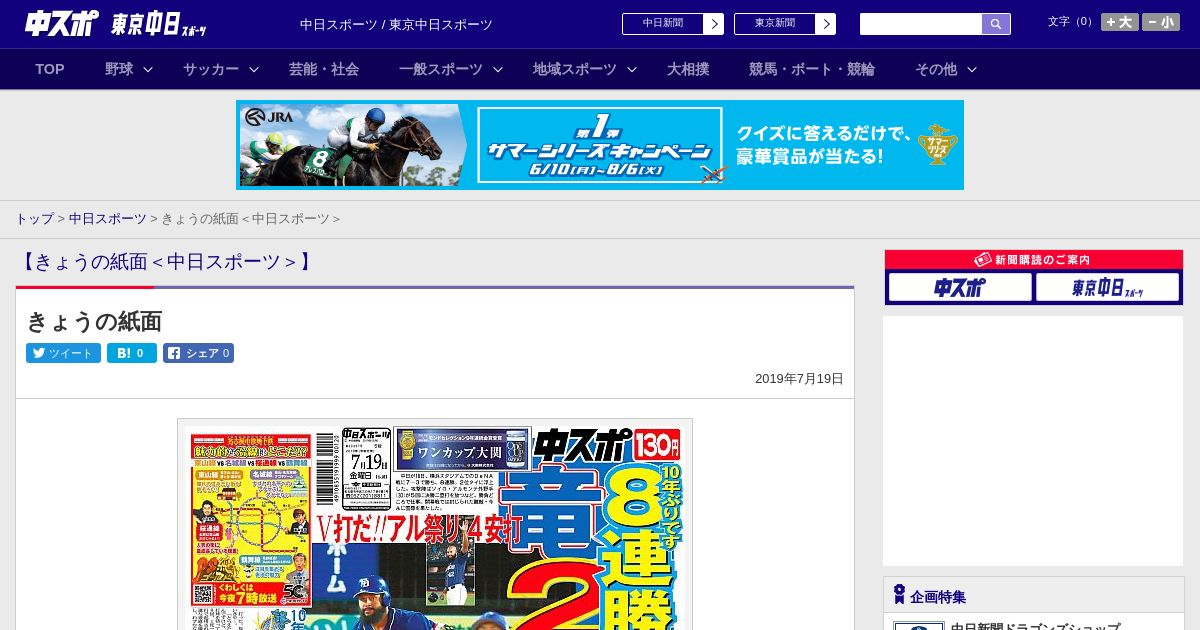
Task: Click arrow next to 中日新聞
Action: (x=714, y=24)
